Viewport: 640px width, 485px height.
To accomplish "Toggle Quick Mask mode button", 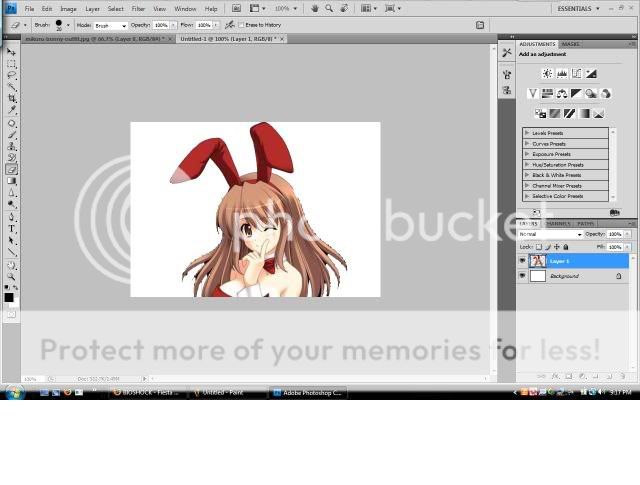I will pos(11,314).
